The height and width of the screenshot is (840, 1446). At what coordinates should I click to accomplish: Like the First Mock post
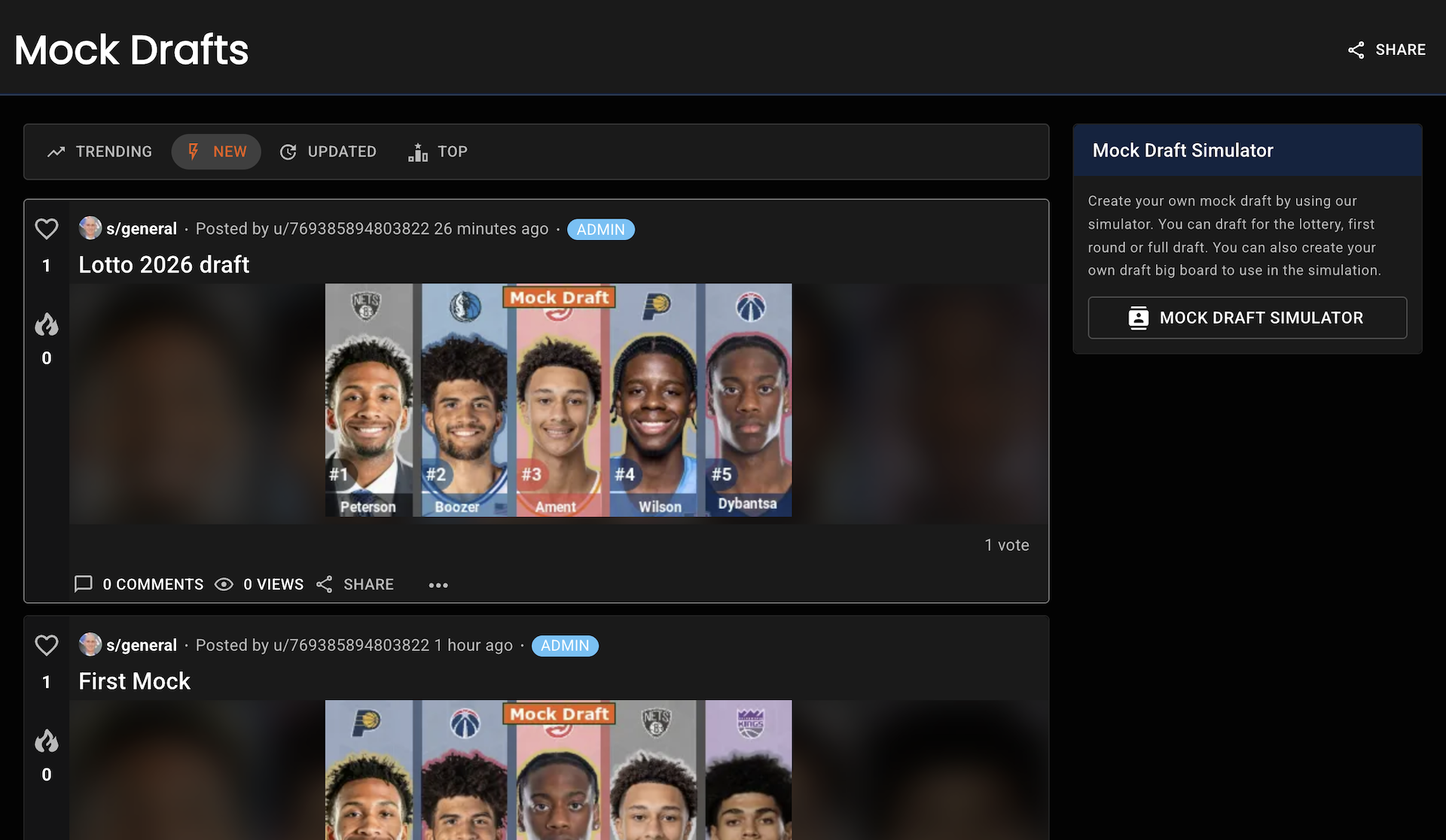coord(47,645)
